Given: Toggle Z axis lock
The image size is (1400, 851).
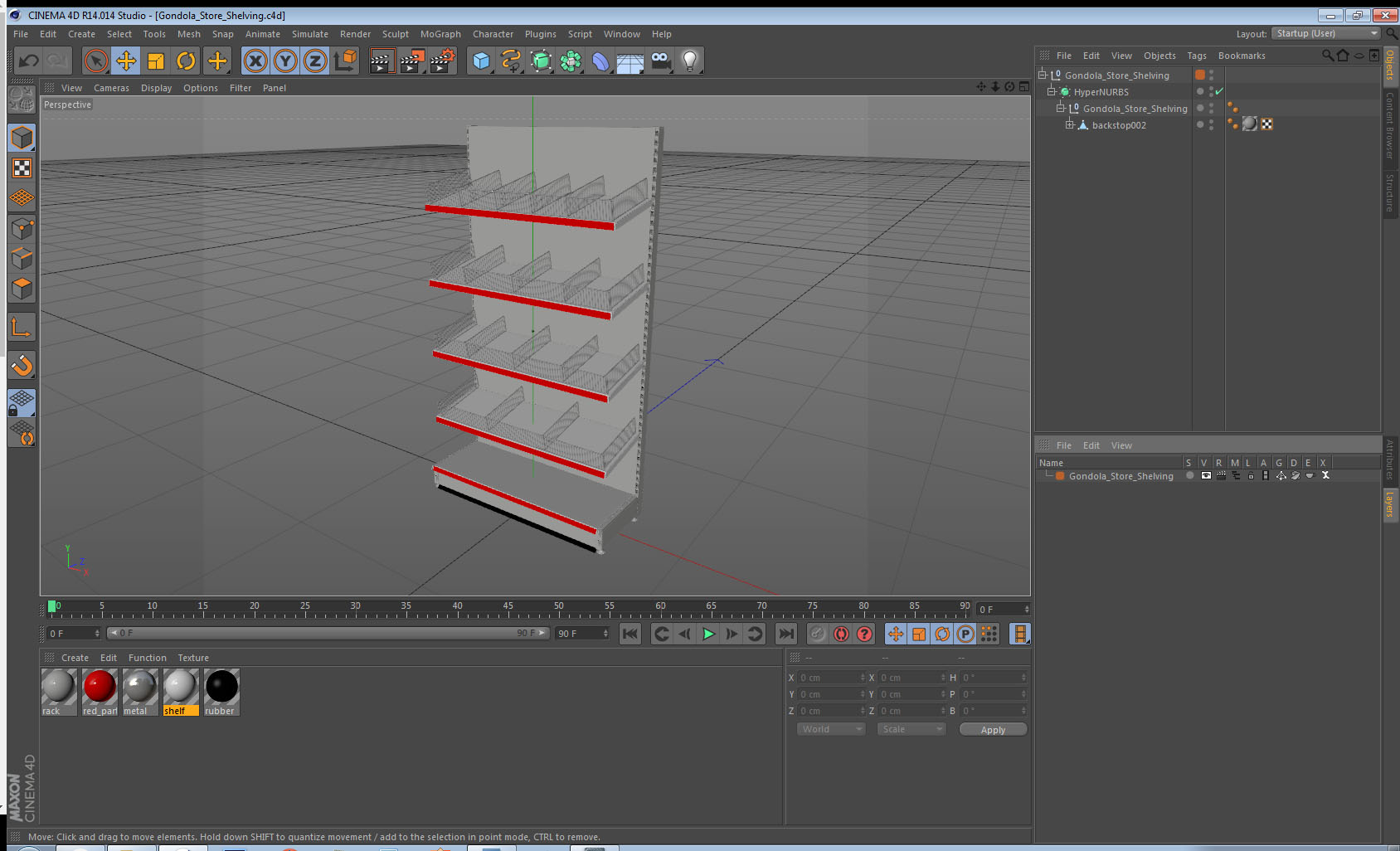Looking at the screenshot, I should (315, 61).
